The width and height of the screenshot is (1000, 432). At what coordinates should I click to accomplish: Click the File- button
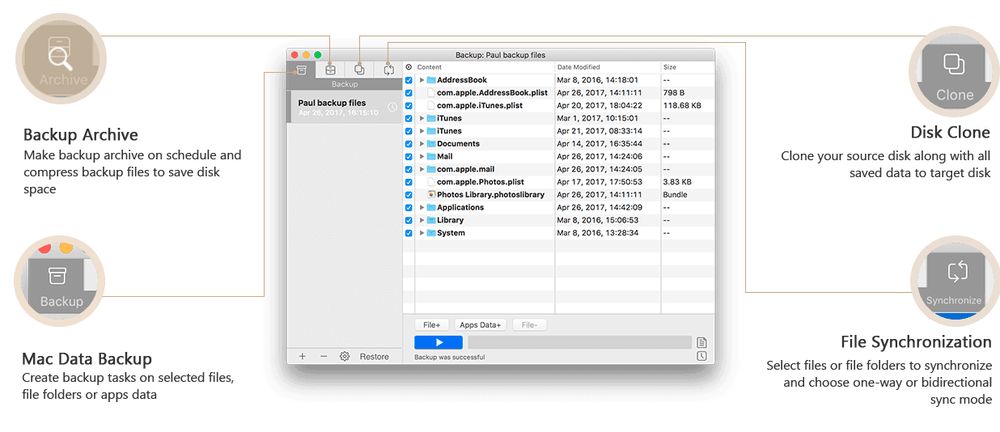(529, 325)
